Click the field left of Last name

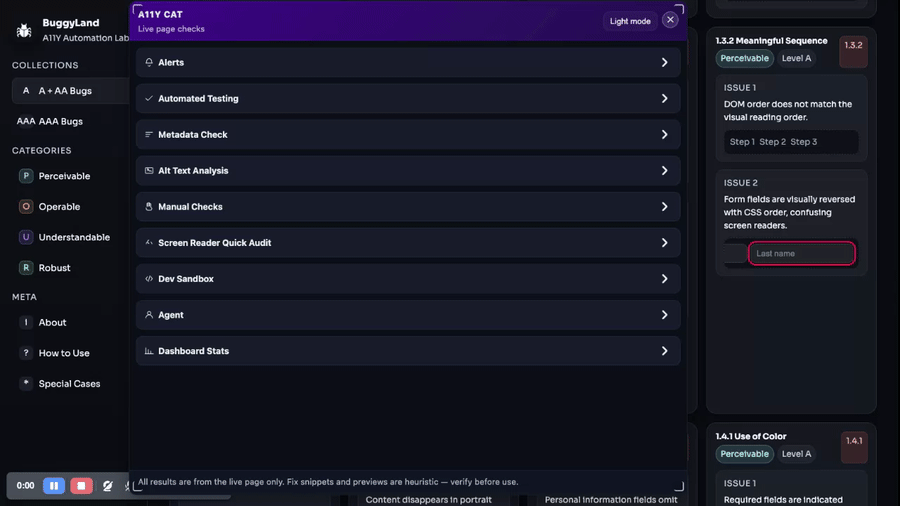[x=735, y=253]
